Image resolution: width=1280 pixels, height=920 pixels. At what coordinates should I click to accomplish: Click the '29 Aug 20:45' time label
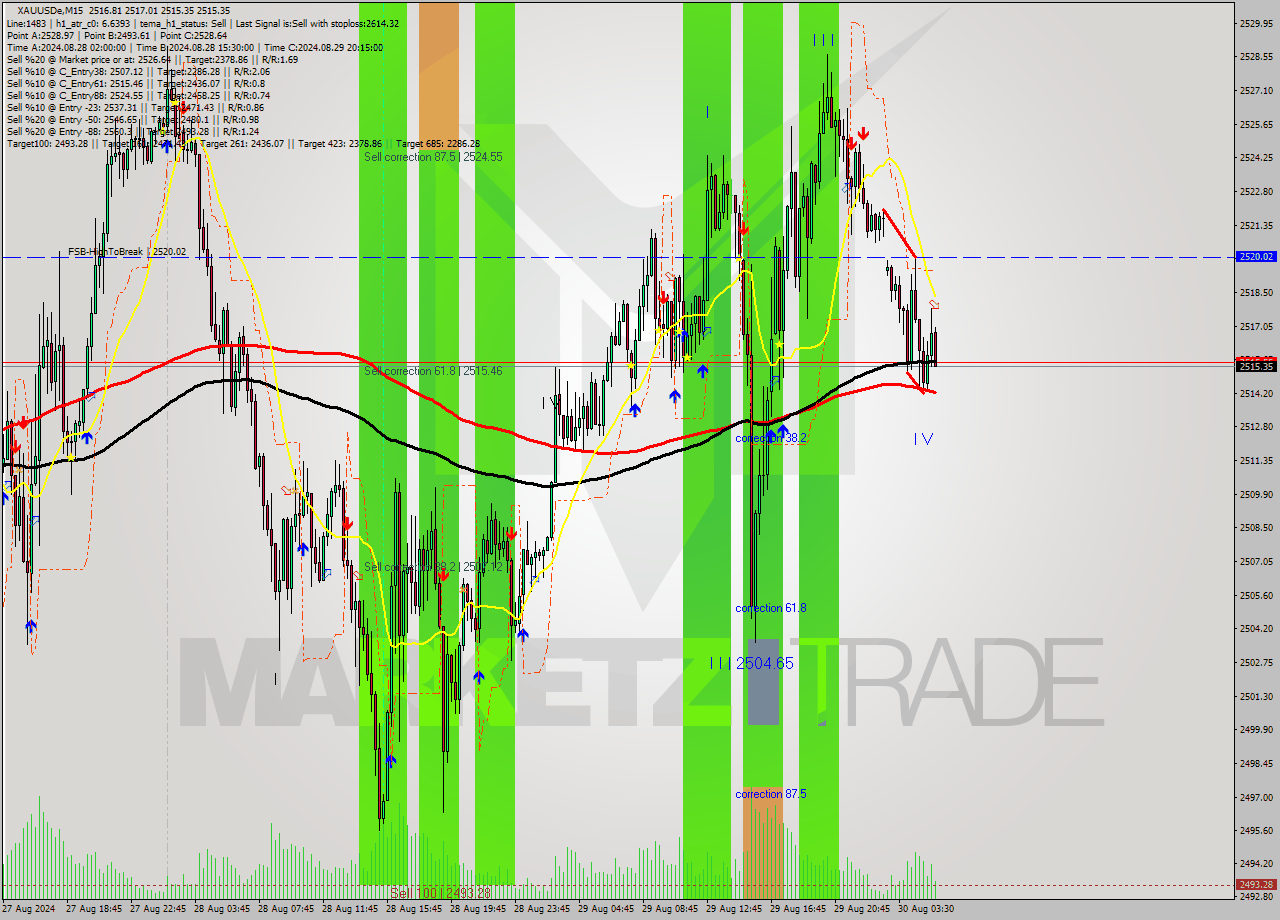(861, 909)
